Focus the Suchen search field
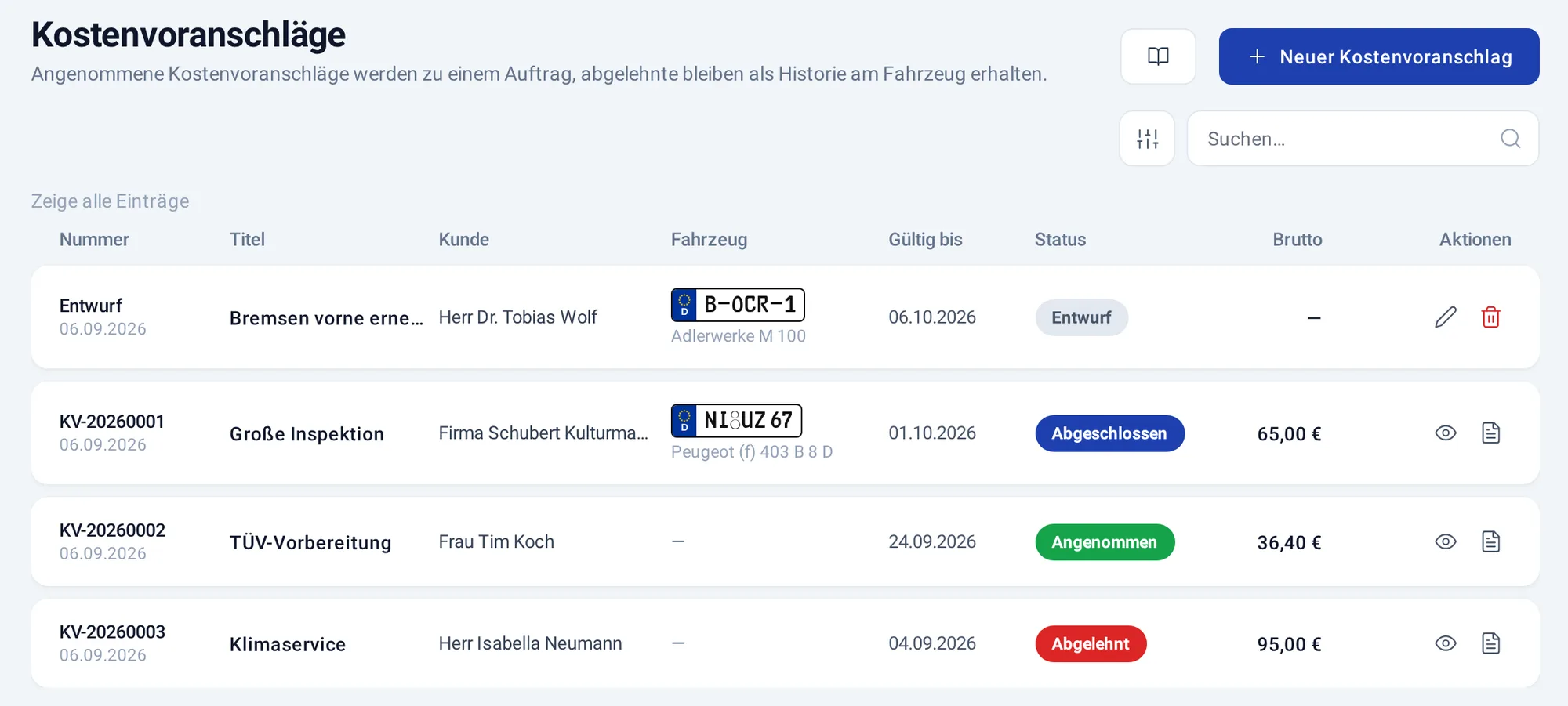 [x=1363, y=139]
